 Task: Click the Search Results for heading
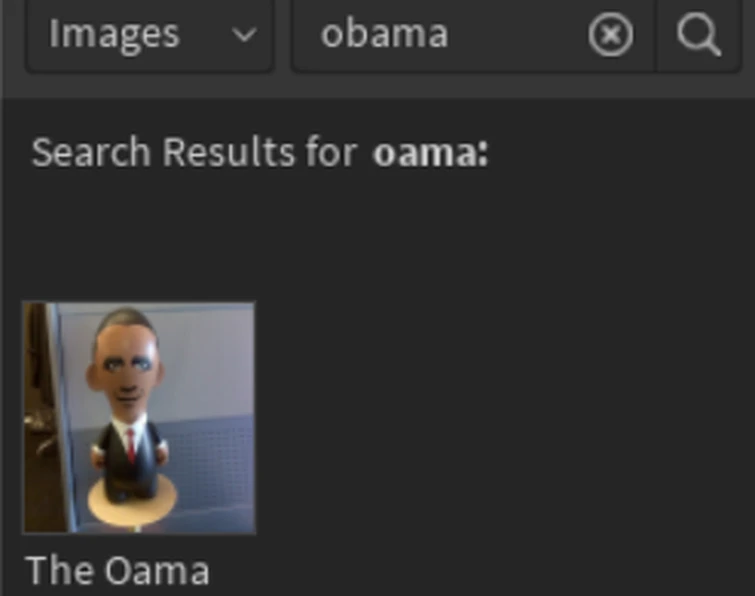(x=260, y=153)
